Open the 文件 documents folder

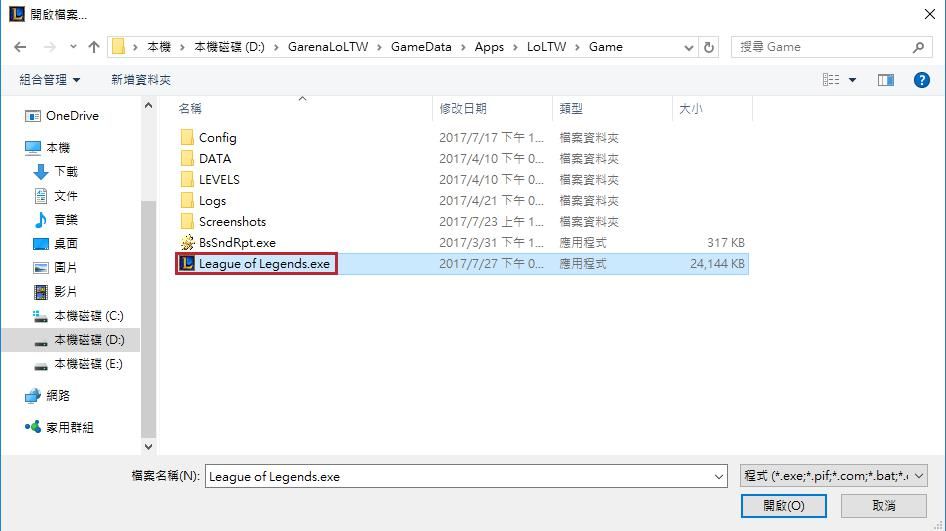pyautogui.click(x=56, y=196)
